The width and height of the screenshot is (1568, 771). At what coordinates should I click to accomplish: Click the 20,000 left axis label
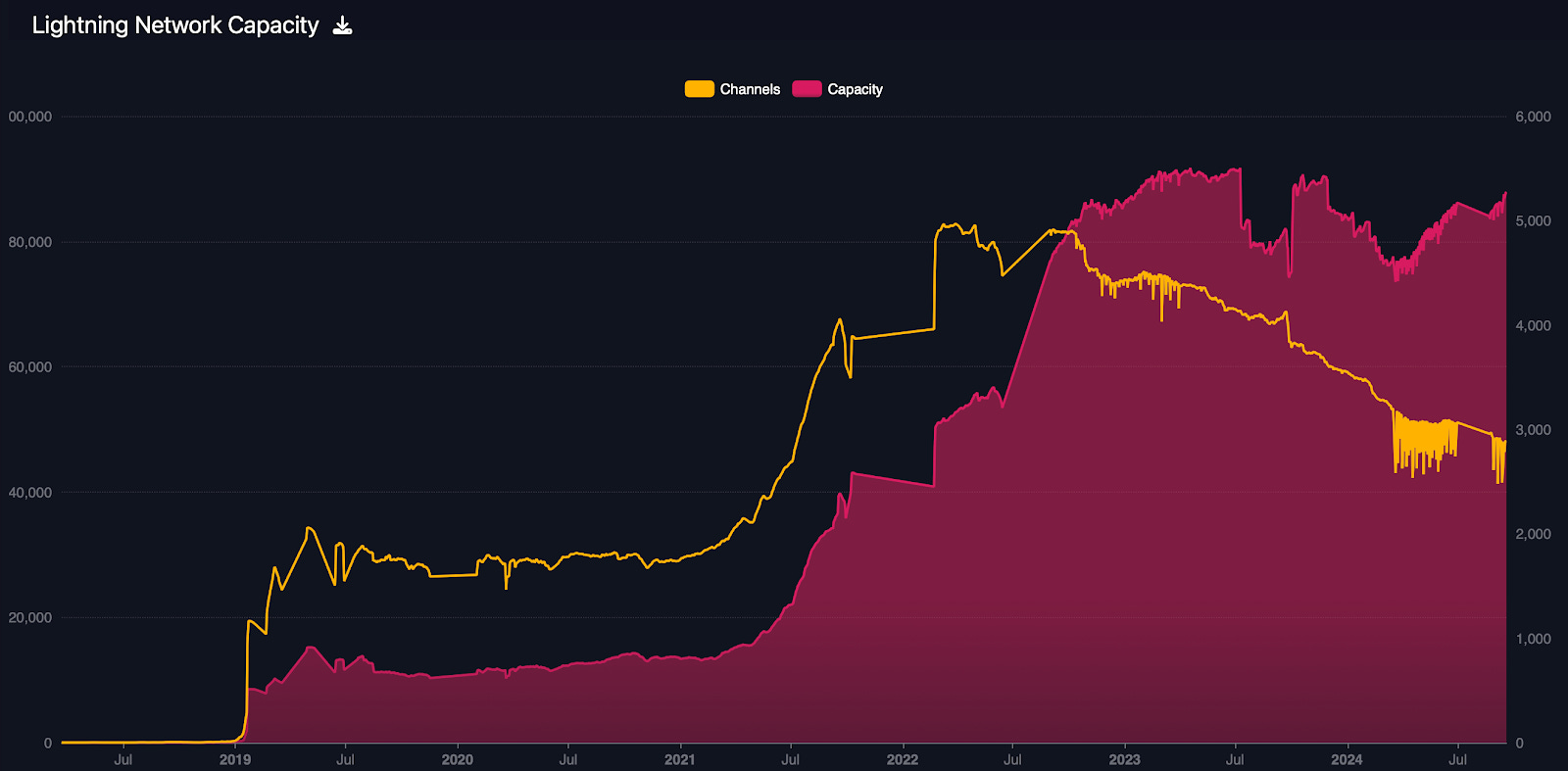coord(30,618)
